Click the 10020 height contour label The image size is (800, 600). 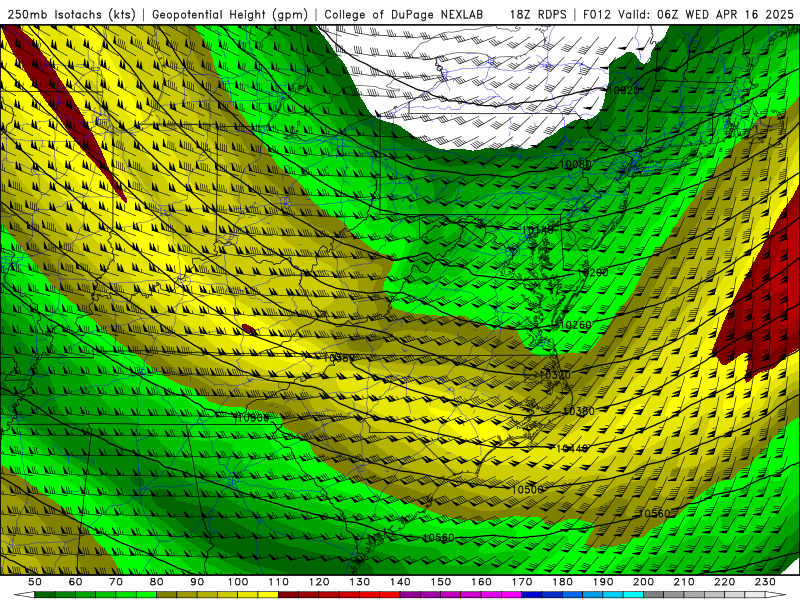(x=623, y=90)
